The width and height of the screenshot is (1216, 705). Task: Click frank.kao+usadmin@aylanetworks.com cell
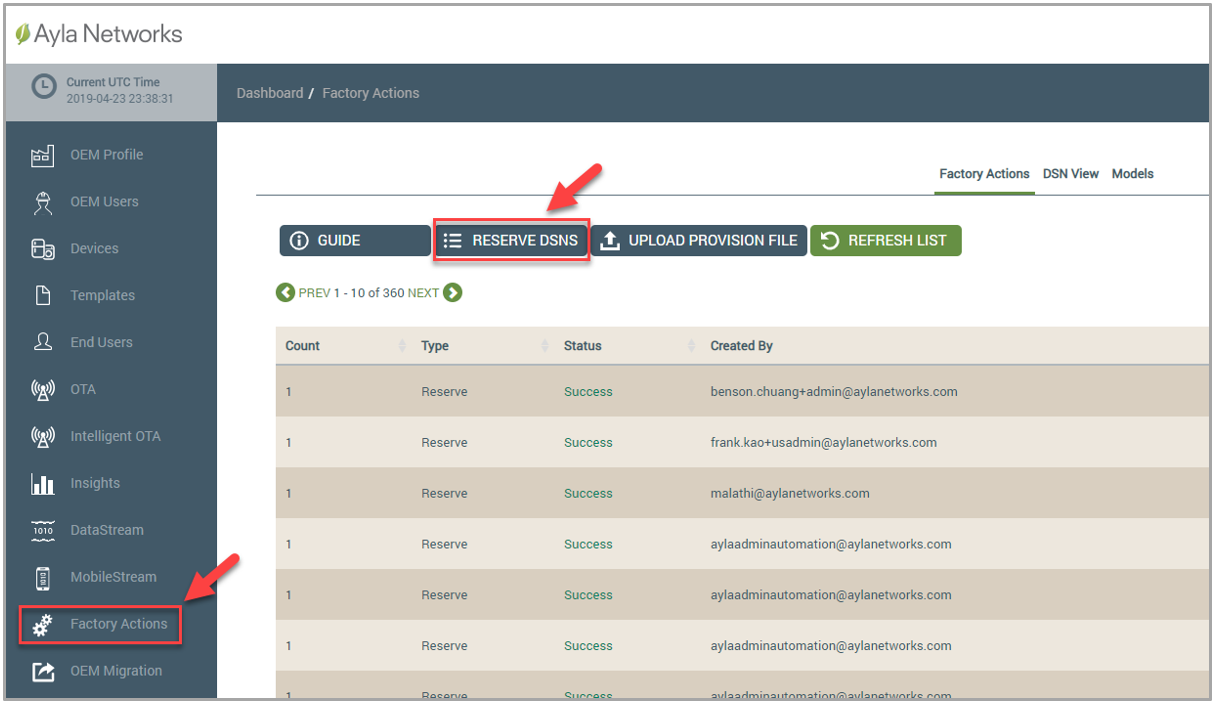tap(823, 443)
